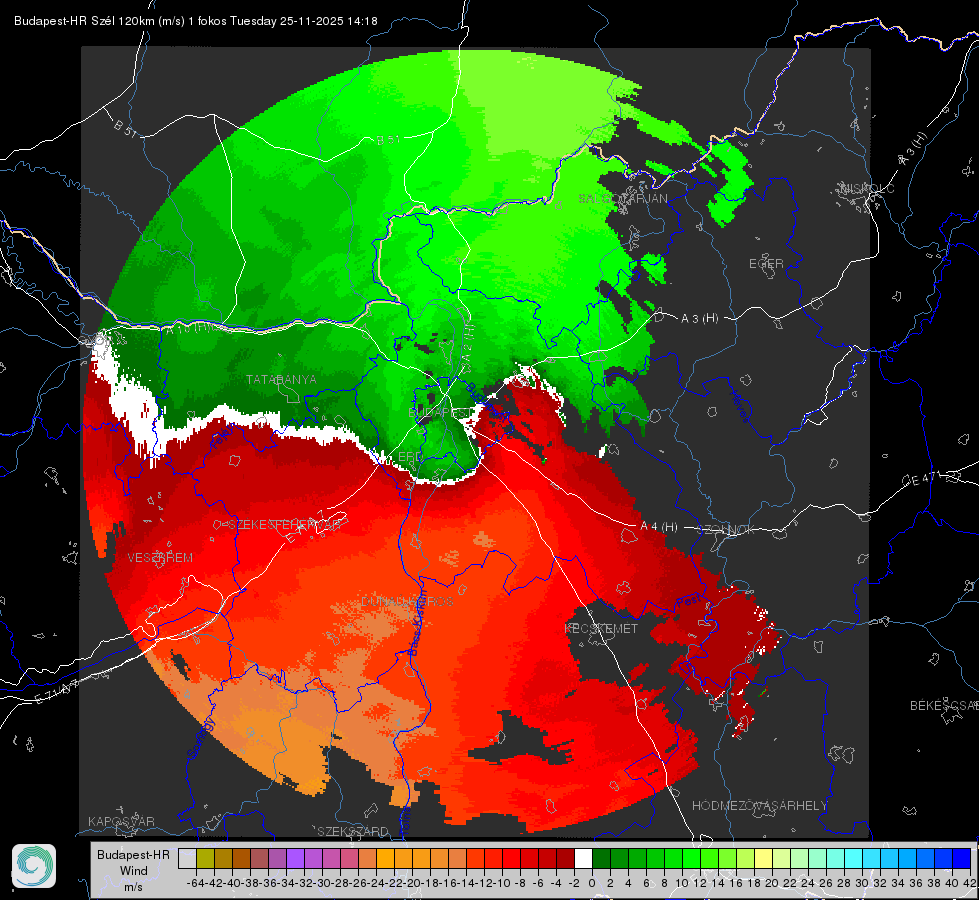
Task: Pick the bright purple swatch between -36 and -34
Action: click(295, 859)
